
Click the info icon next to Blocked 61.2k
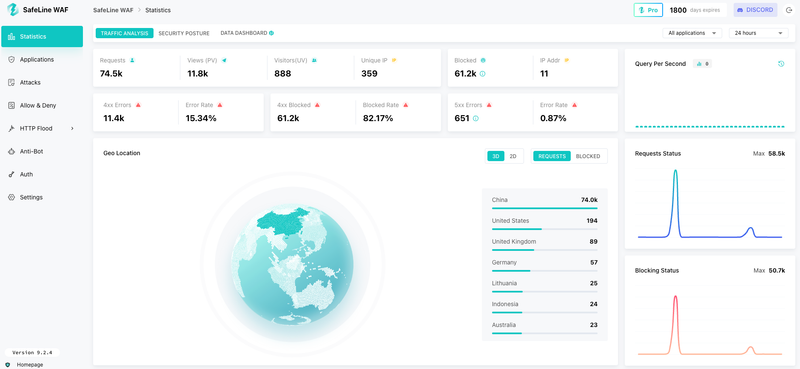tap(483, 73)
